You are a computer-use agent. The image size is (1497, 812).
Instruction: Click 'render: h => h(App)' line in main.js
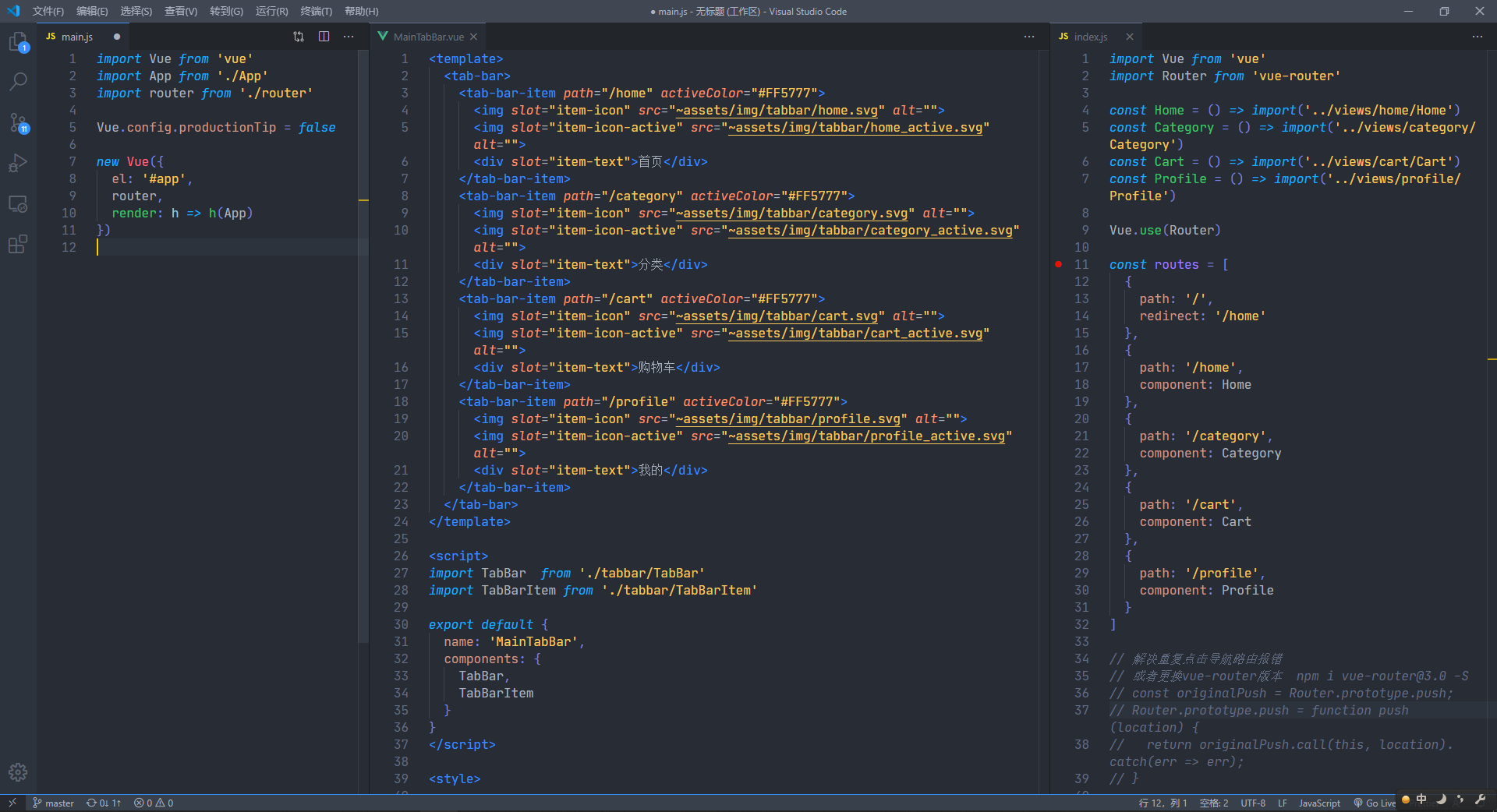click(182, 214)
